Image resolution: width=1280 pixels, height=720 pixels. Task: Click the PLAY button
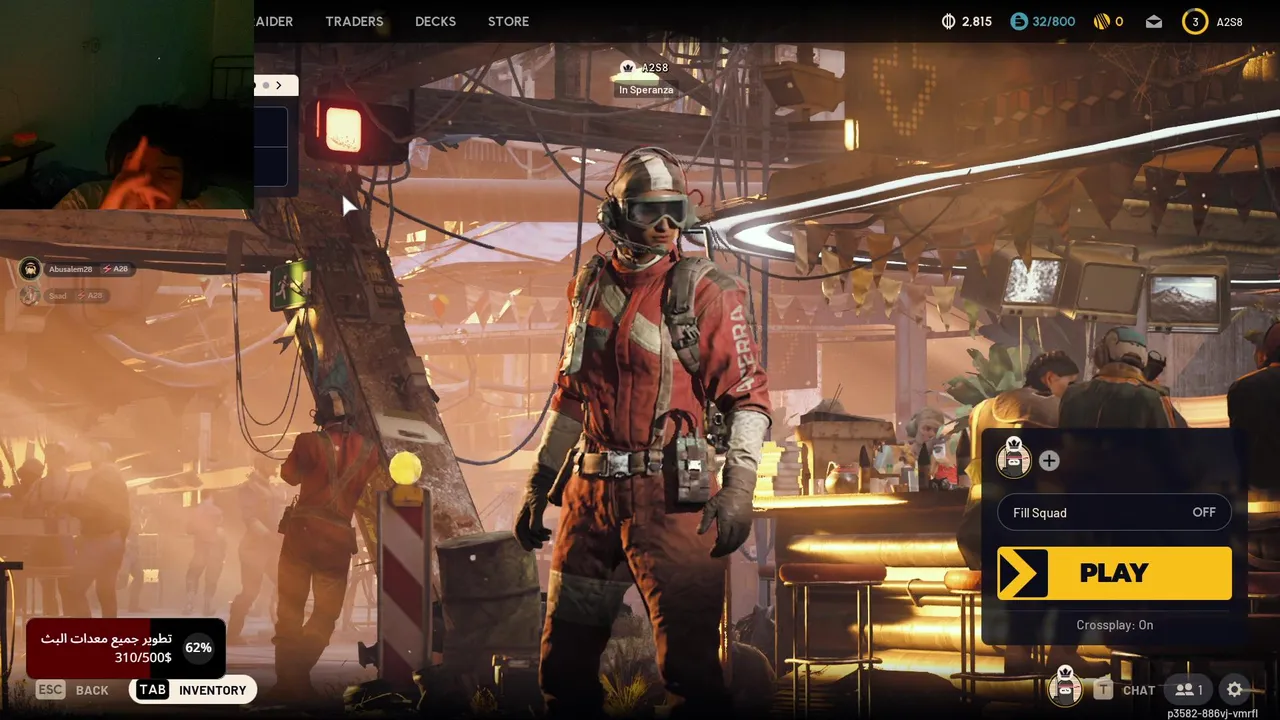click(1114, 573)
